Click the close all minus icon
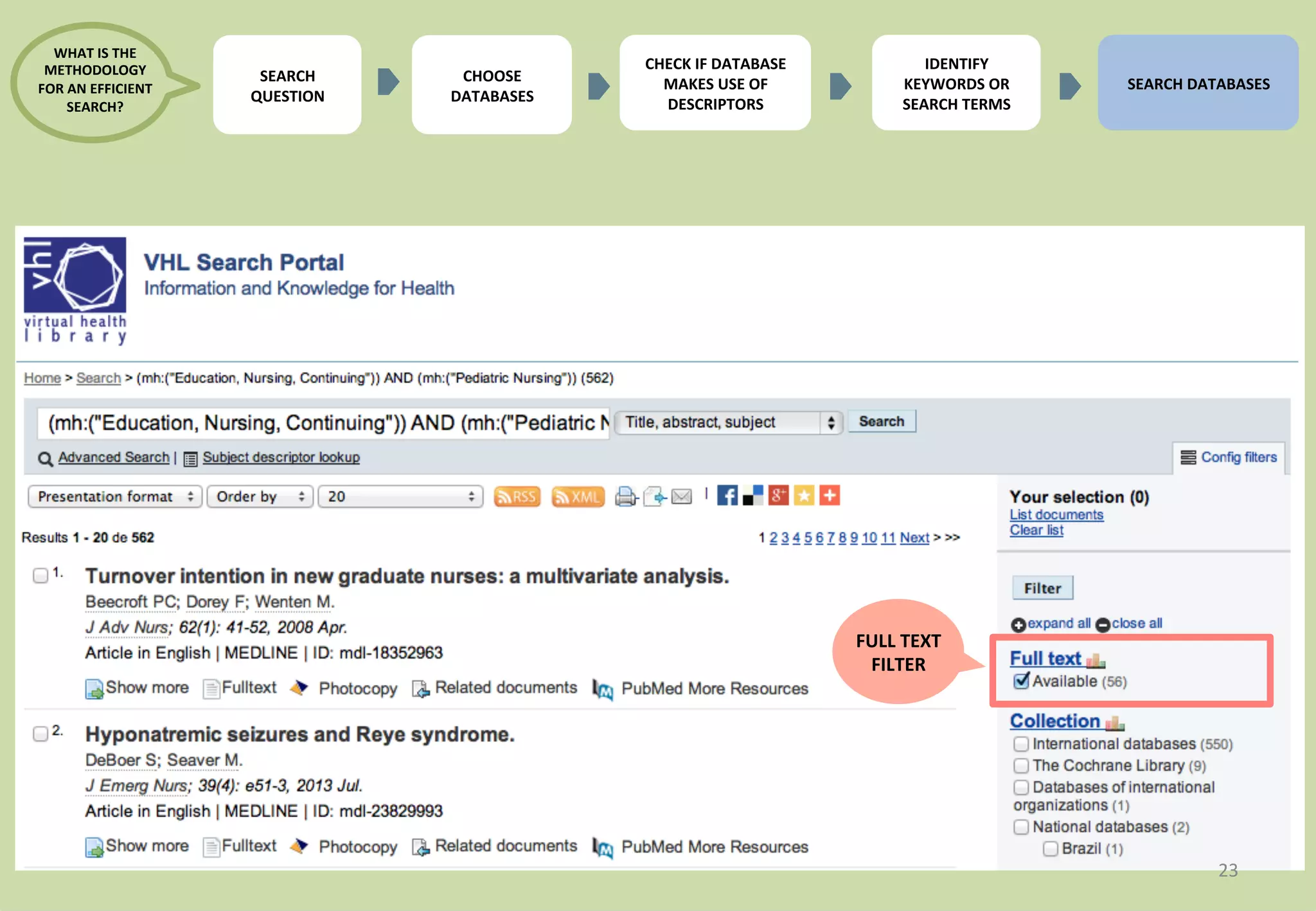This screenshot has height=911, width=1316. tap(1103, 624)
